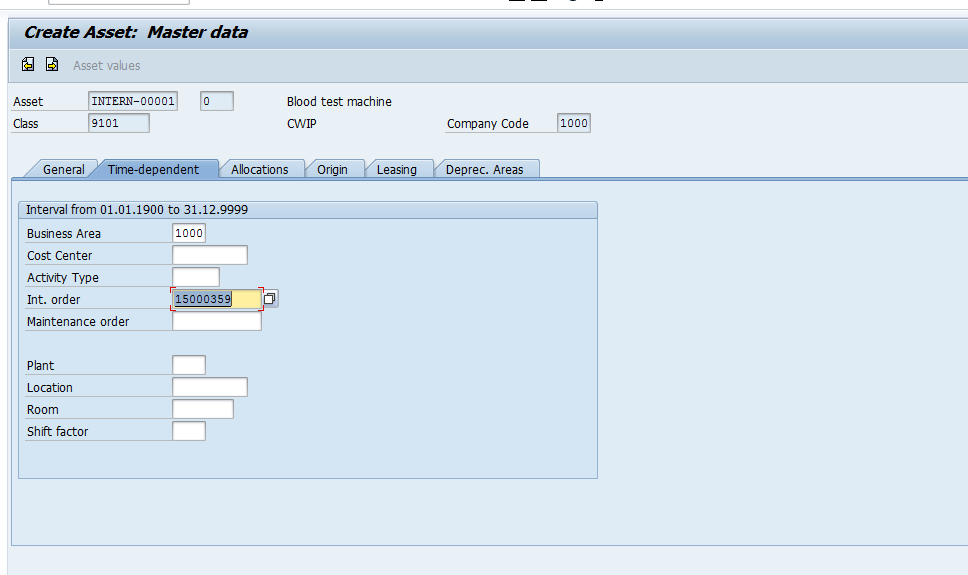Click the Blood test machine description
Image resolution: width=968 pixels, height=575 pixels.
tap(339, 101)
